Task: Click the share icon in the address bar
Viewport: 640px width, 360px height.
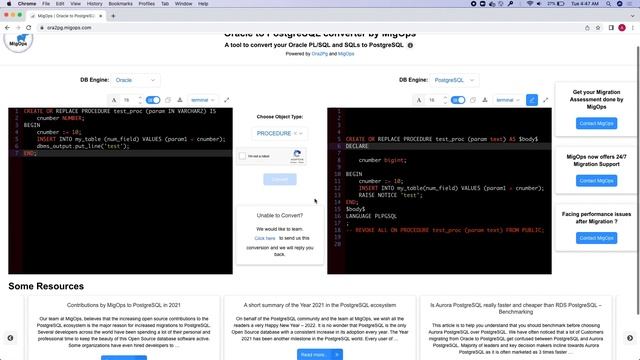Action: tap(587, 28)
